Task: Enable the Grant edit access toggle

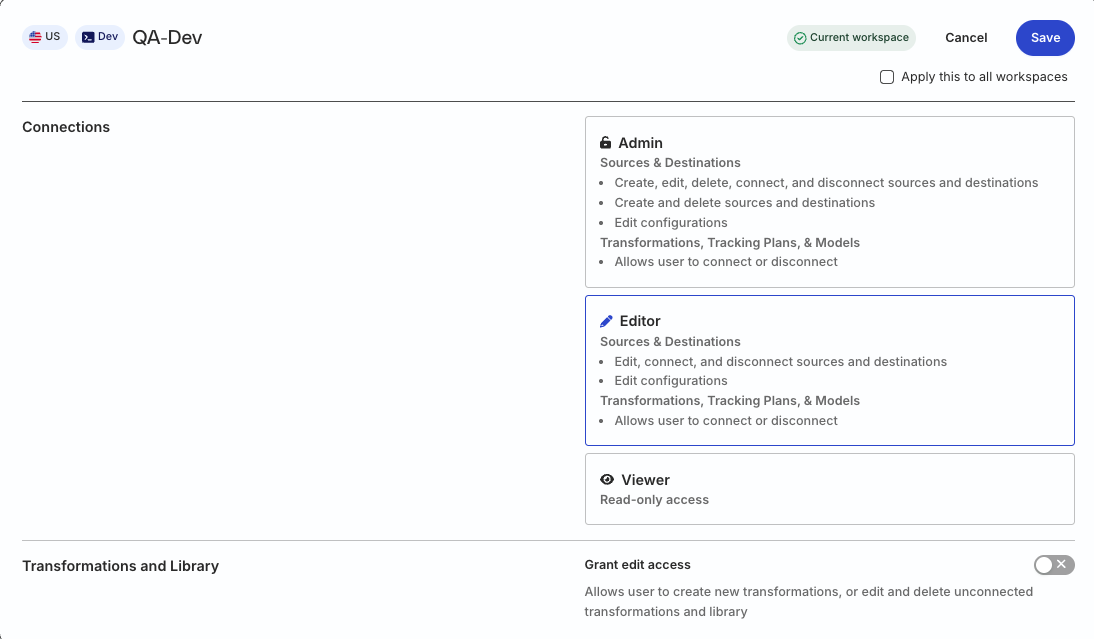Action: (1054, 565)
